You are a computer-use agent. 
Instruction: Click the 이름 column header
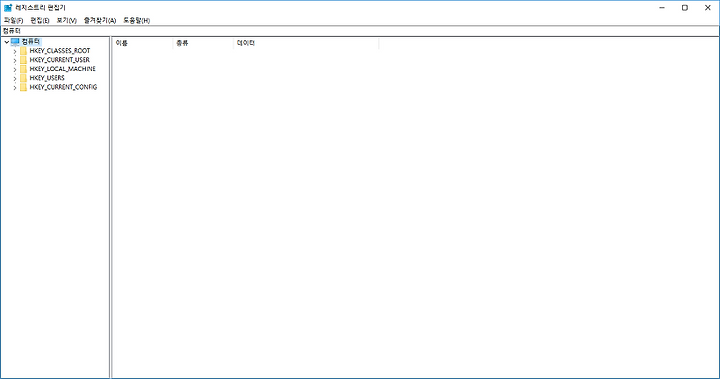pos(142,43)
